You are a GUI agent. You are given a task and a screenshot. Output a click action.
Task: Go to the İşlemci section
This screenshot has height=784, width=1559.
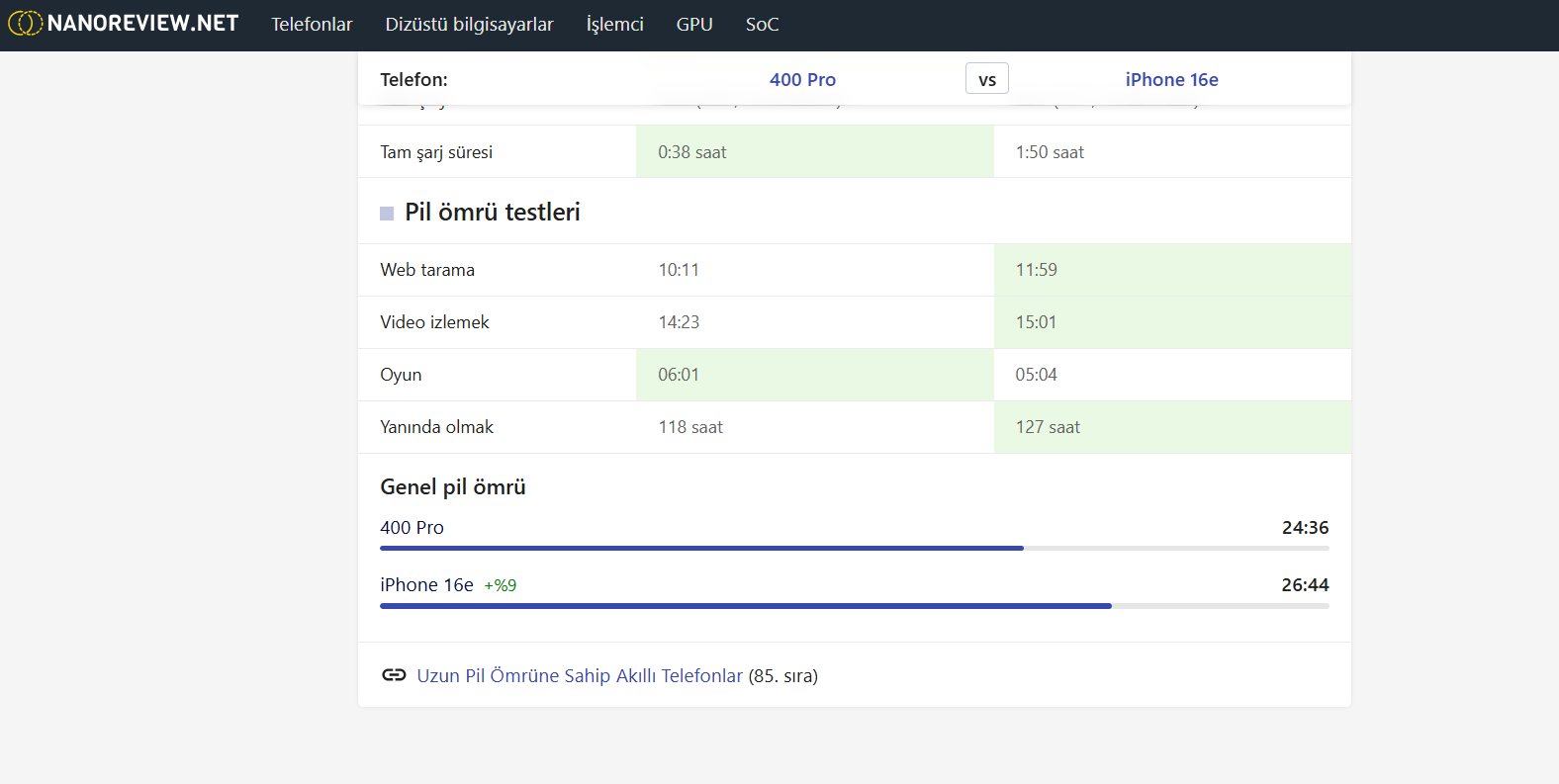click(x=614, y=25)
